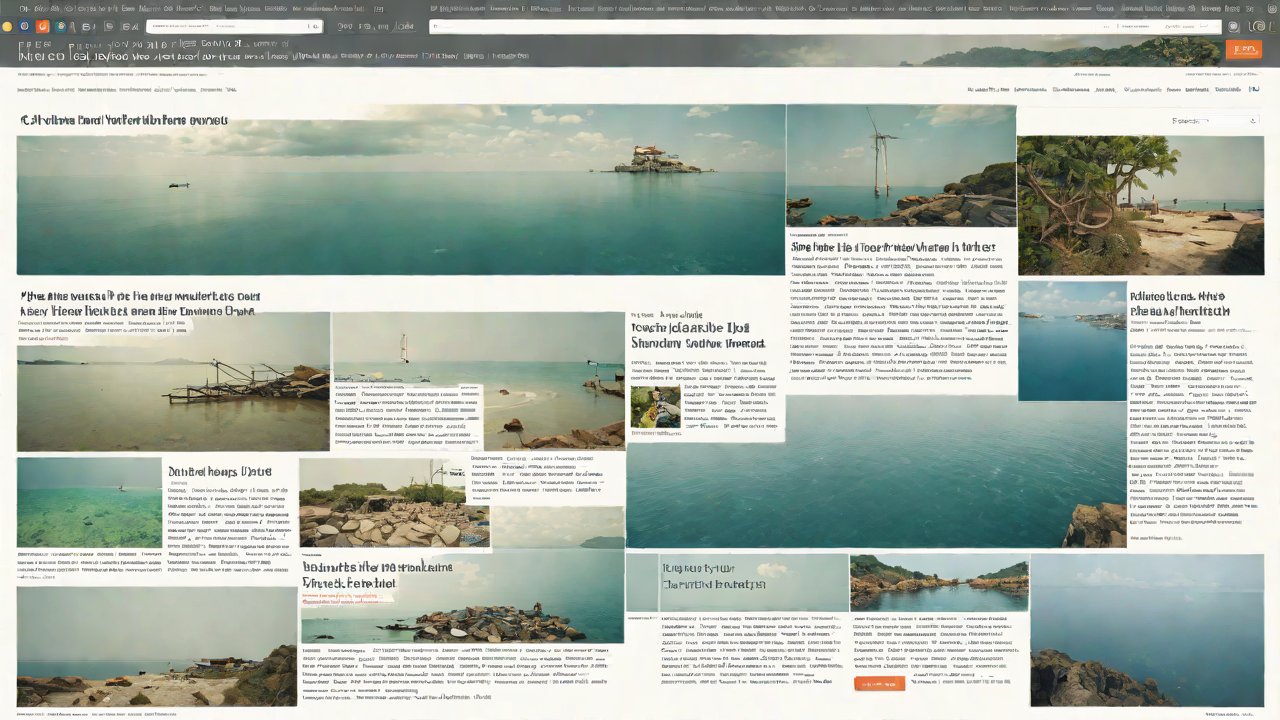Image resolution: width=1280 pixels, height=720 pixels.
Task: Click the round icon right of the top-right search bar
Action: [x=1233, y=27]
